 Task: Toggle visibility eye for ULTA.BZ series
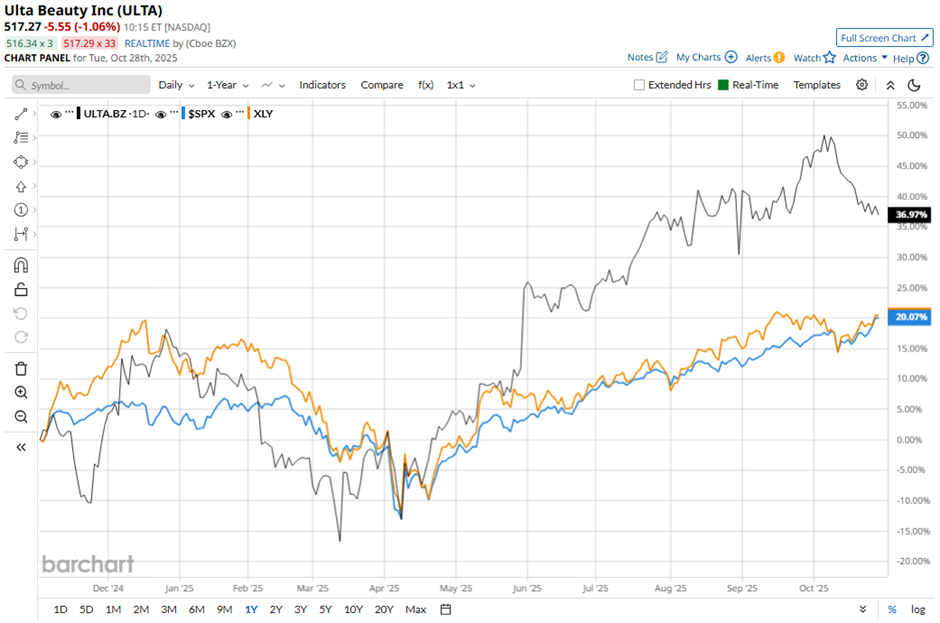pos(56,115)
